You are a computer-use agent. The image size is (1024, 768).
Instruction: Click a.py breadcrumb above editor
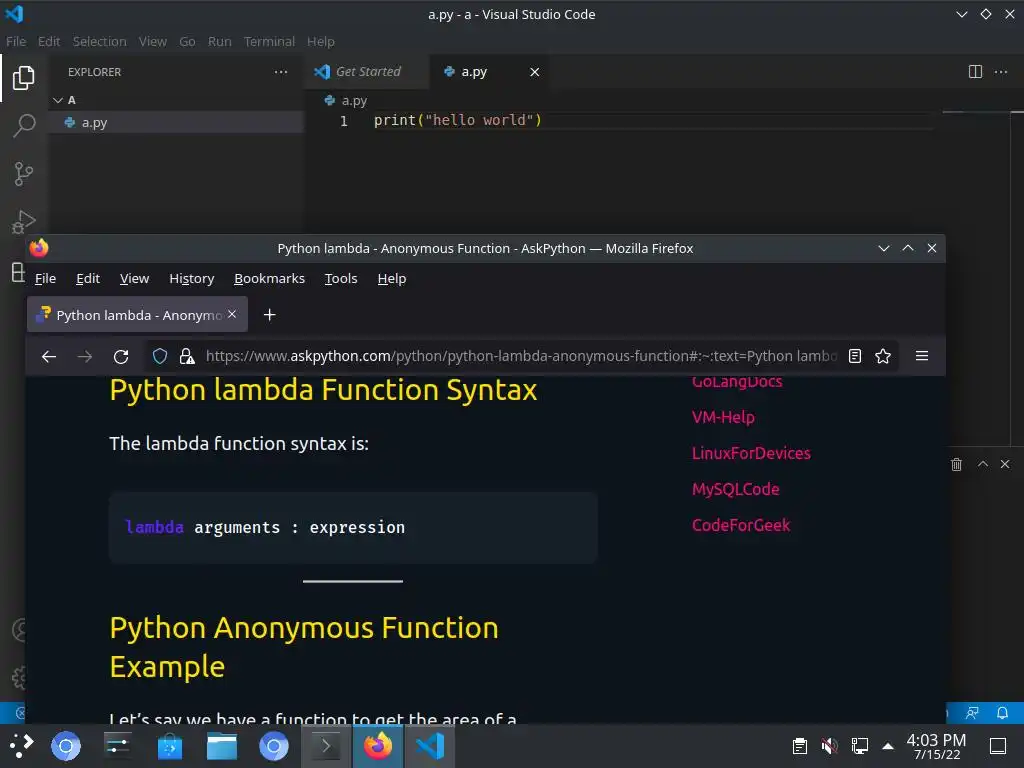click(346, 101)
